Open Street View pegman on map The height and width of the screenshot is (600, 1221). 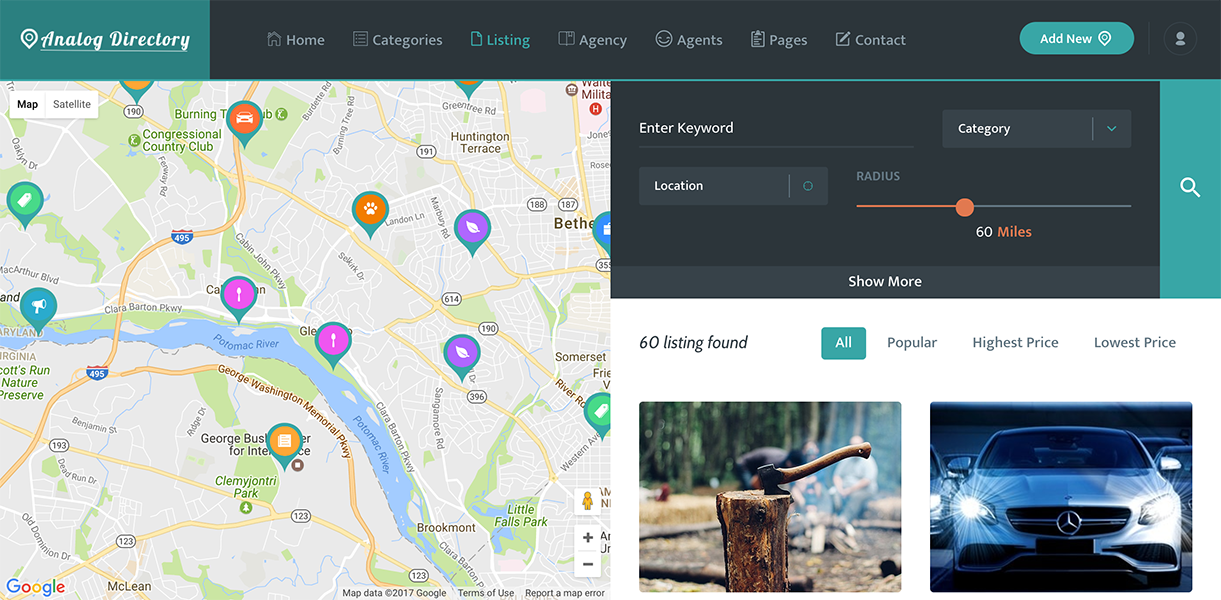(x=588, y=501)
